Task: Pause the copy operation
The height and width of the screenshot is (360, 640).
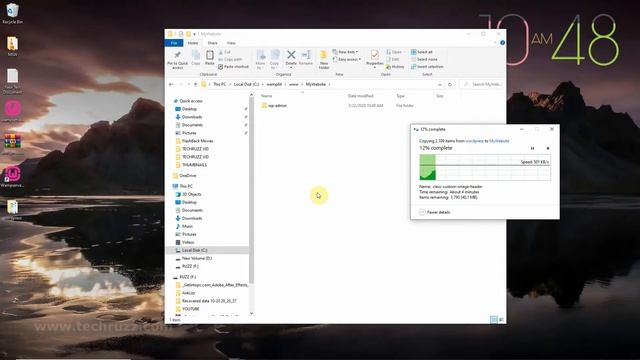Action: tap(532, 148)
